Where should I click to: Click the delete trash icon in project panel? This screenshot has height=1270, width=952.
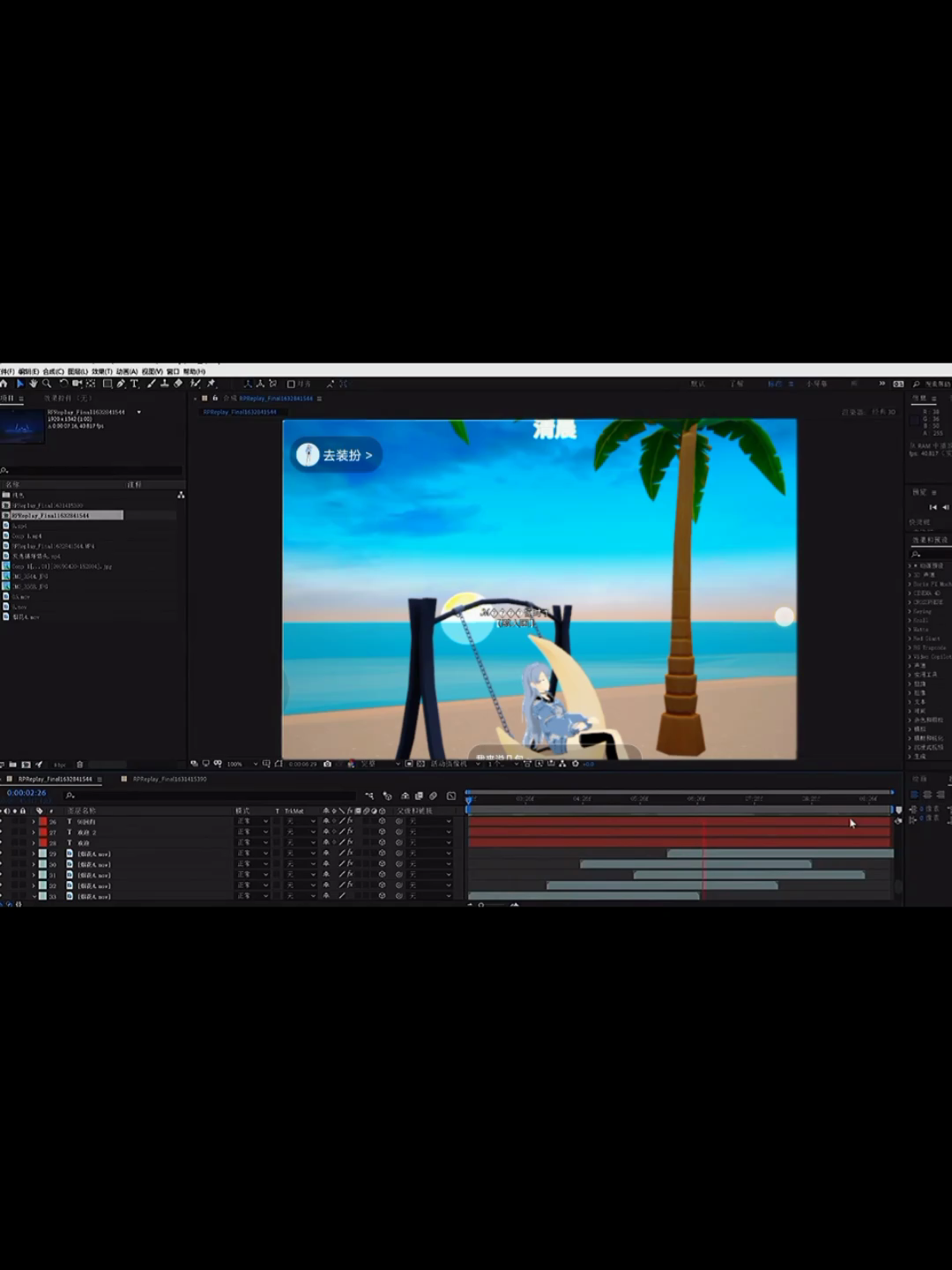(79, 765)
